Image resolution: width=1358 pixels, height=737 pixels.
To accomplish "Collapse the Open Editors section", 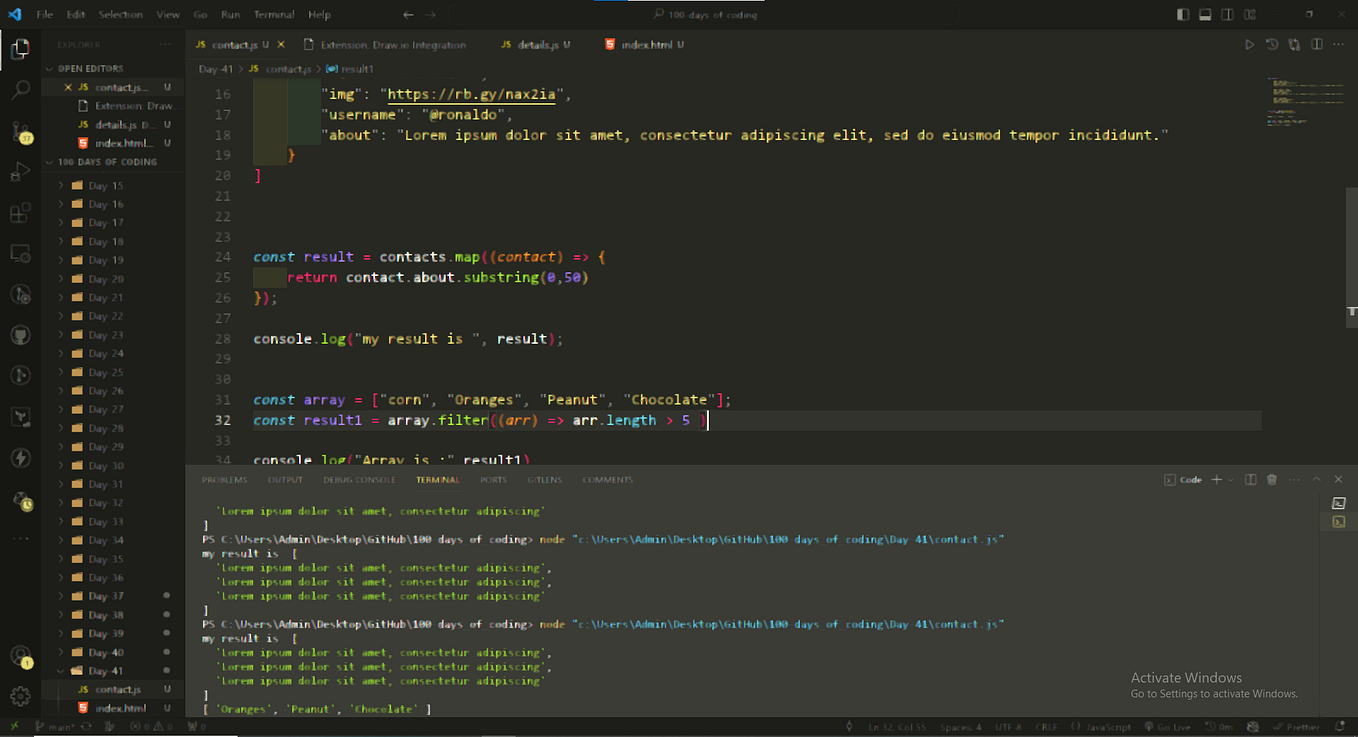I will [x=47, y=67].
